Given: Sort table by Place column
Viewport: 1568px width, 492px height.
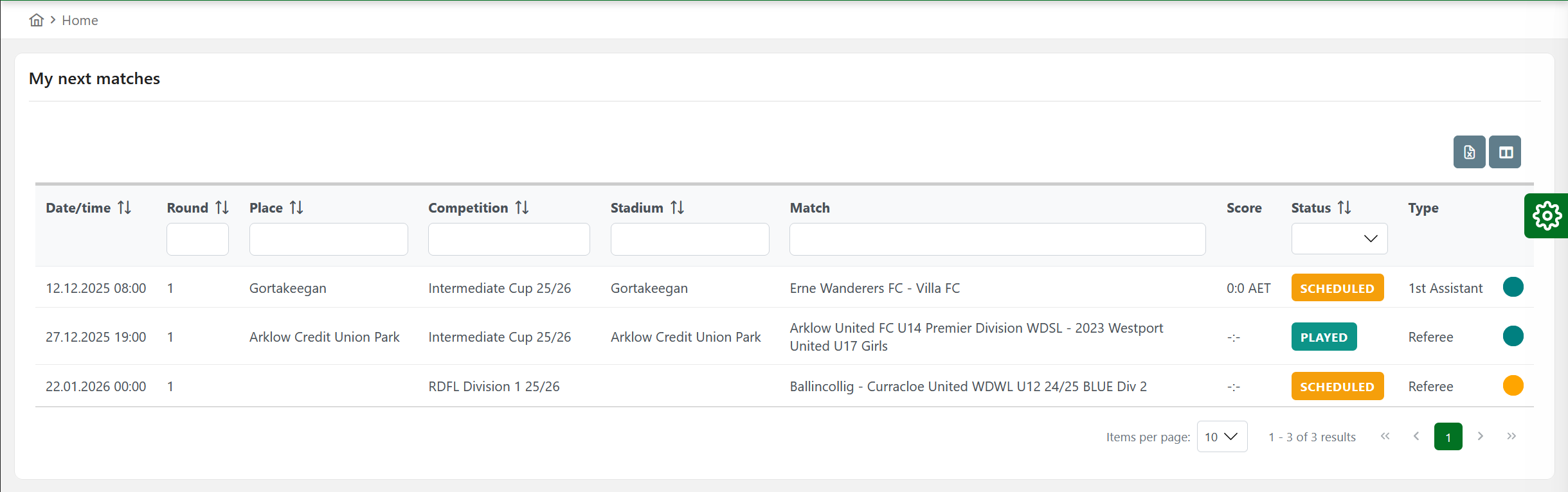Looking at the screenshot, I should click(x=296, y=207).
